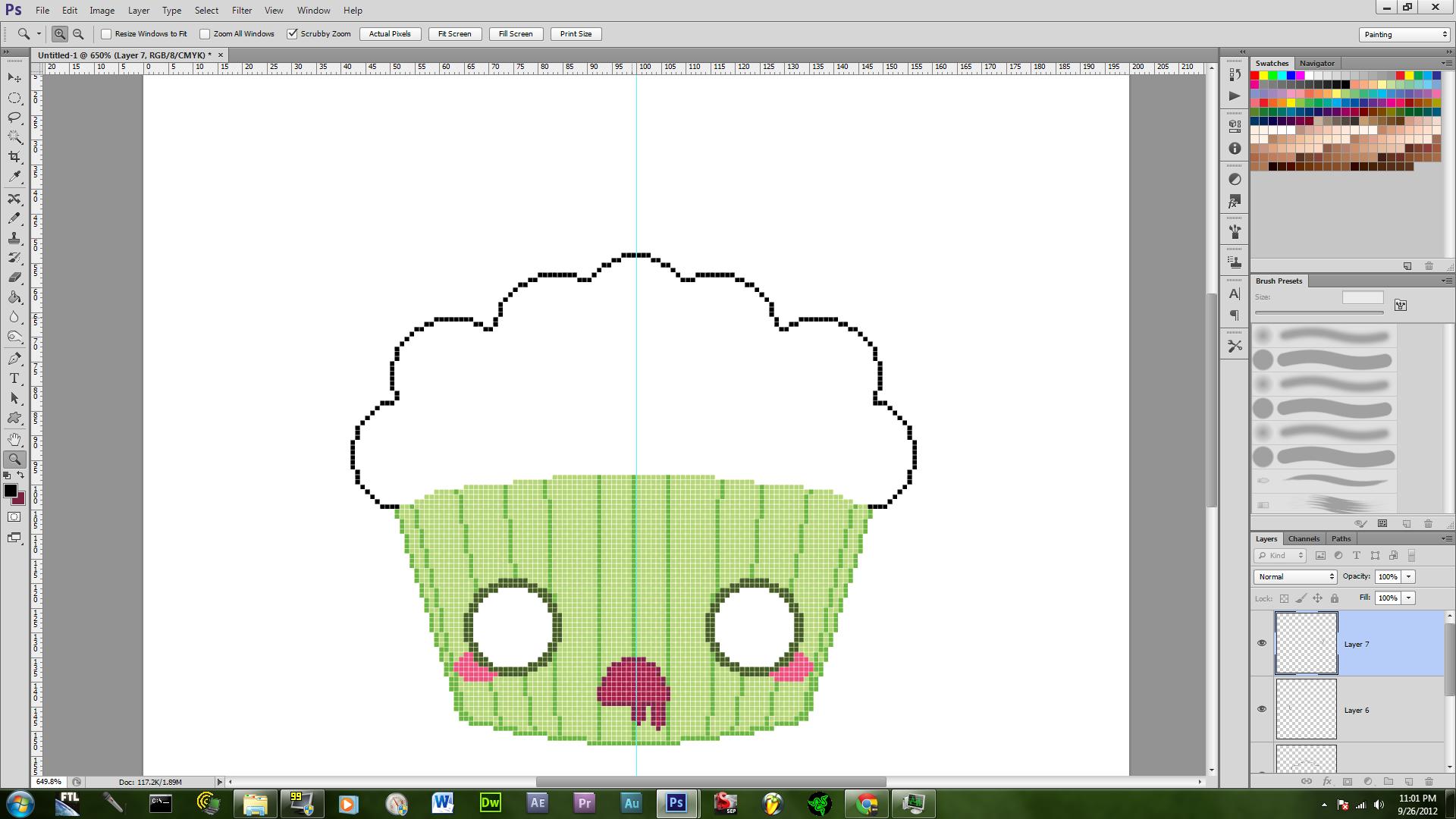Open the Normal blend mode dropdown

point(1295,577)
